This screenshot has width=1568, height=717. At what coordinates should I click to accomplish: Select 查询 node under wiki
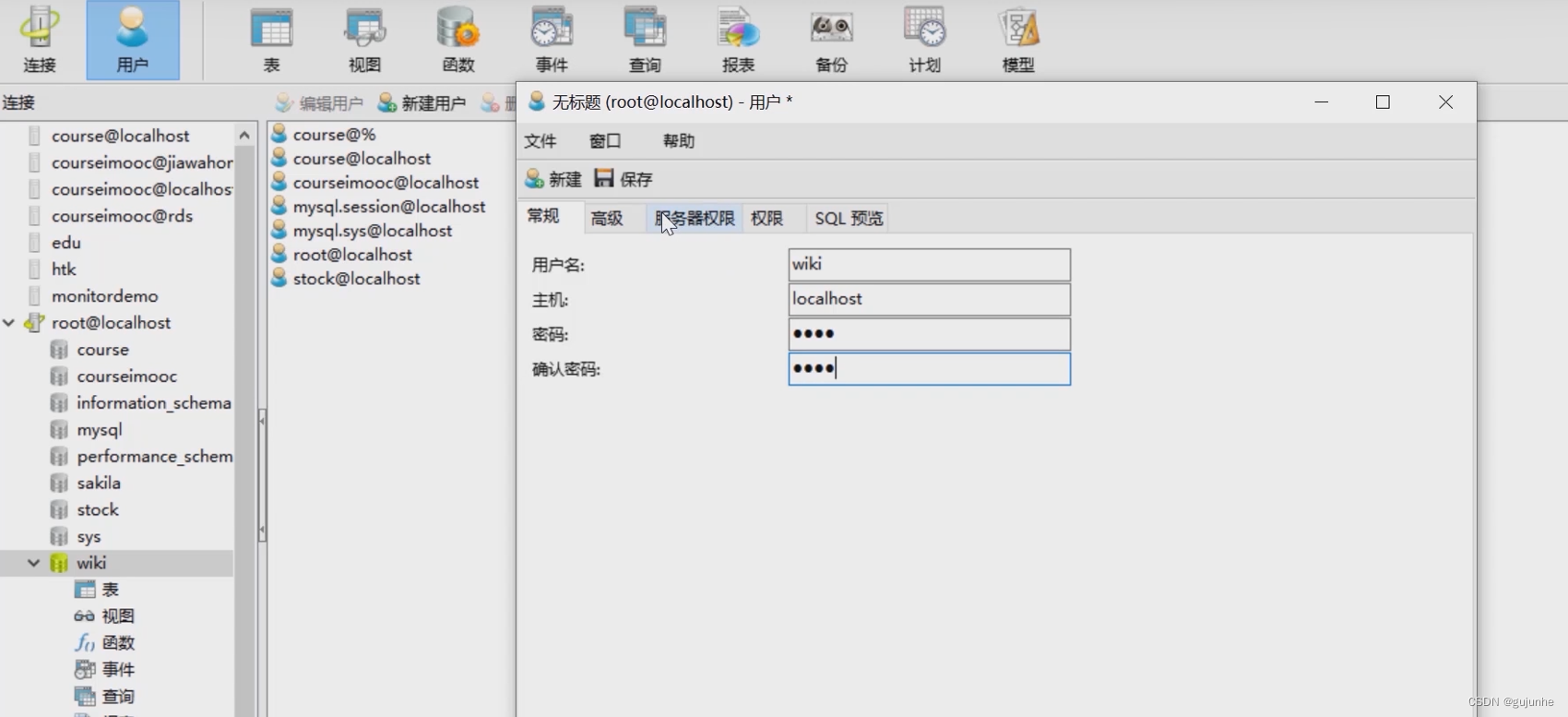pyautogui.click(x=118, y=697)
